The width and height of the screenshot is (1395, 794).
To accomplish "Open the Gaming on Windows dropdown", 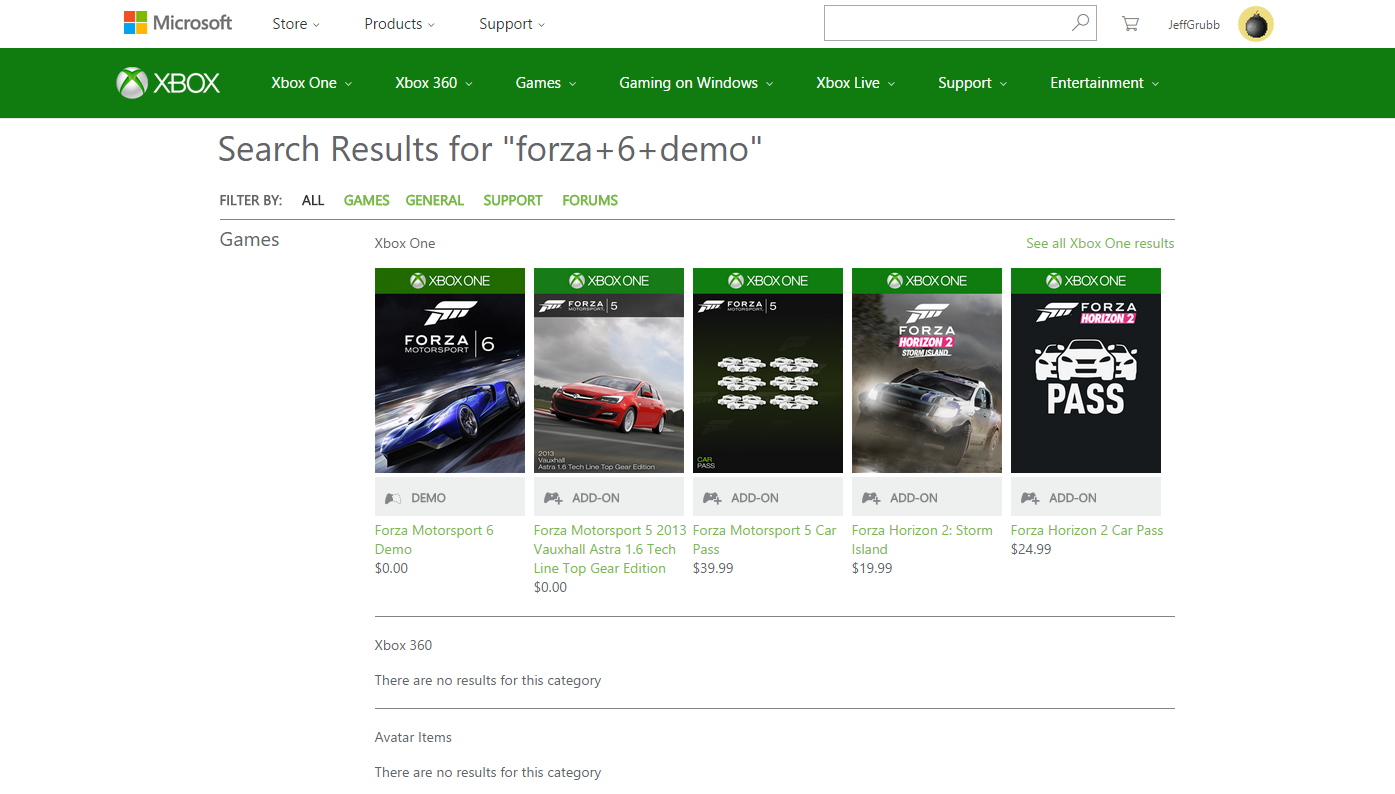I will point(696,83).
